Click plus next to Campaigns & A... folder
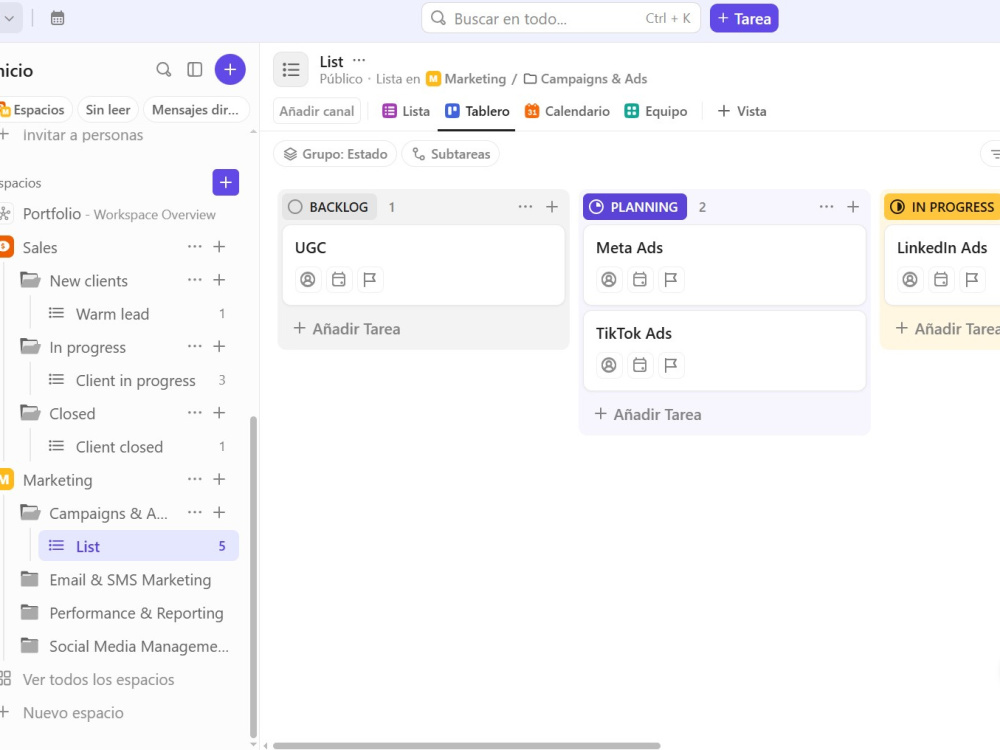The image size is (1000, 750). (x=219, y=512)
